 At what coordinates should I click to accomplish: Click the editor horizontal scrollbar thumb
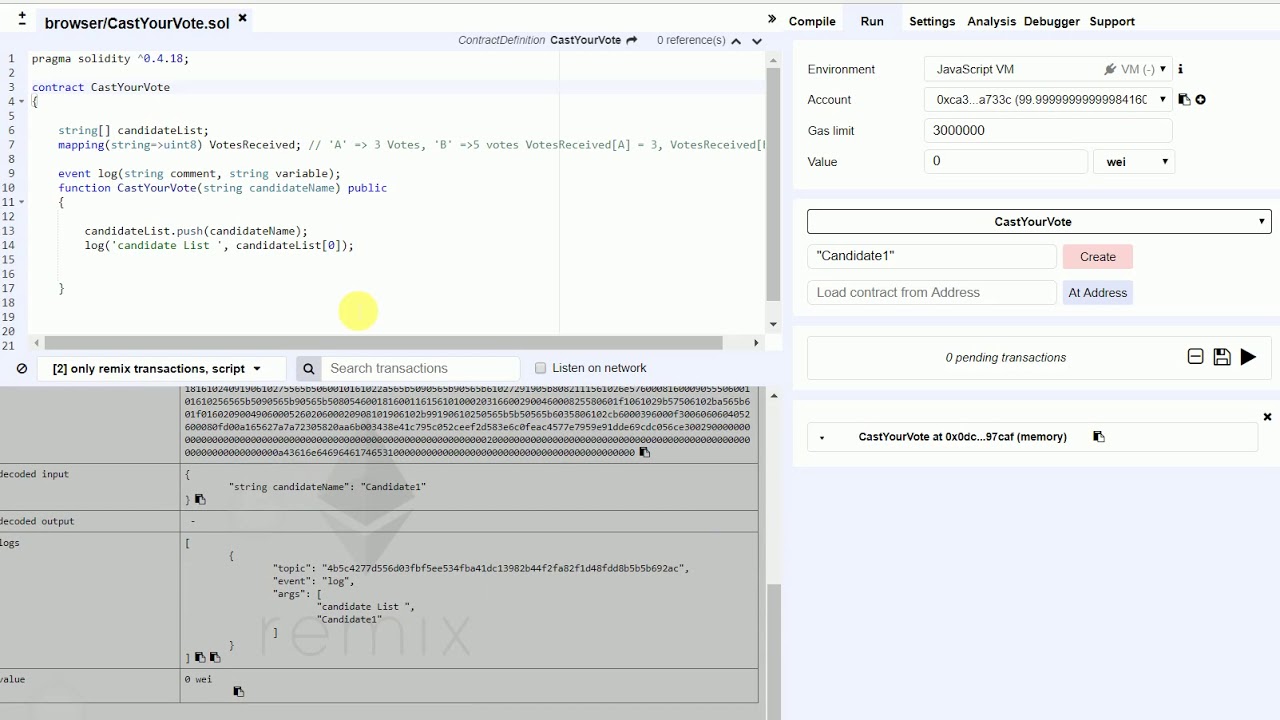tap(383, 342)
